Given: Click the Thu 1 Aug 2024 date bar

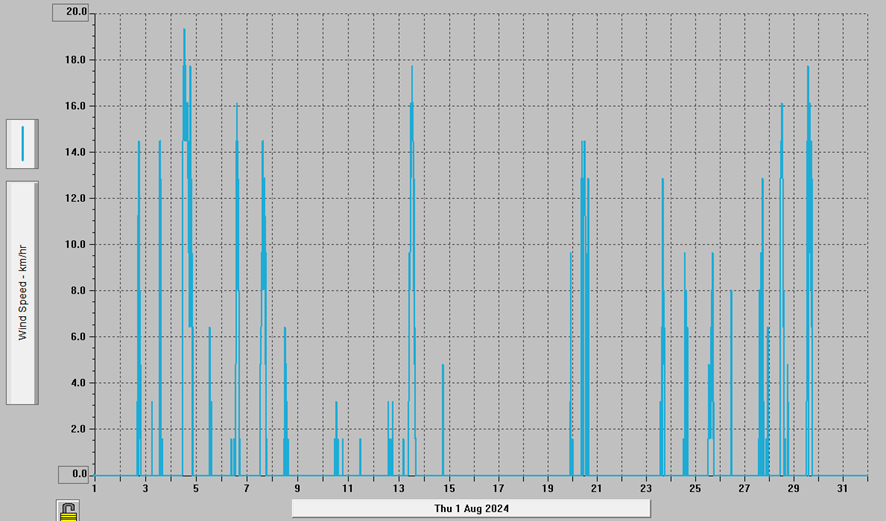Looking at the screenshot, I should pyautogui.click(x=472, y=509).
